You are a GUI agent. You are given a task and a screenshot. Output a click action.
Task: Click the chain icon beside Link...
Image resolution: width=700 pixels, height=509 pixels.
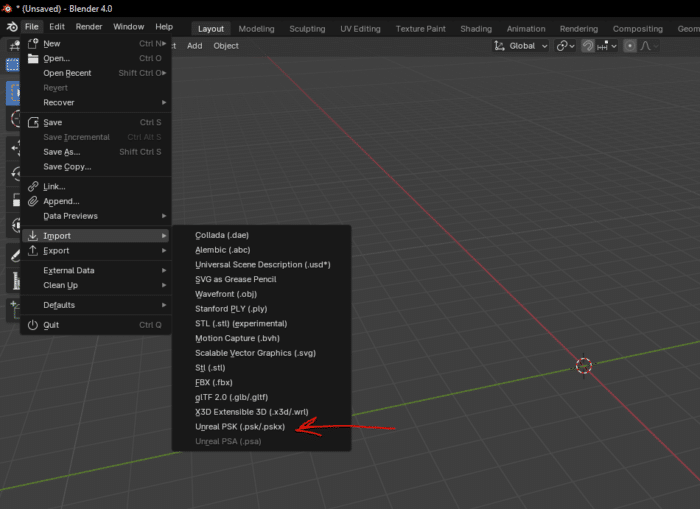pos(33,186)
